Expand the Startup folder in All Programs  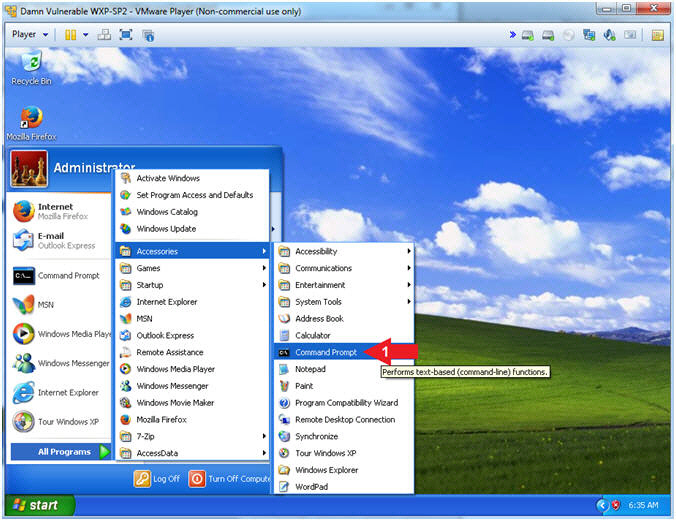193,285
